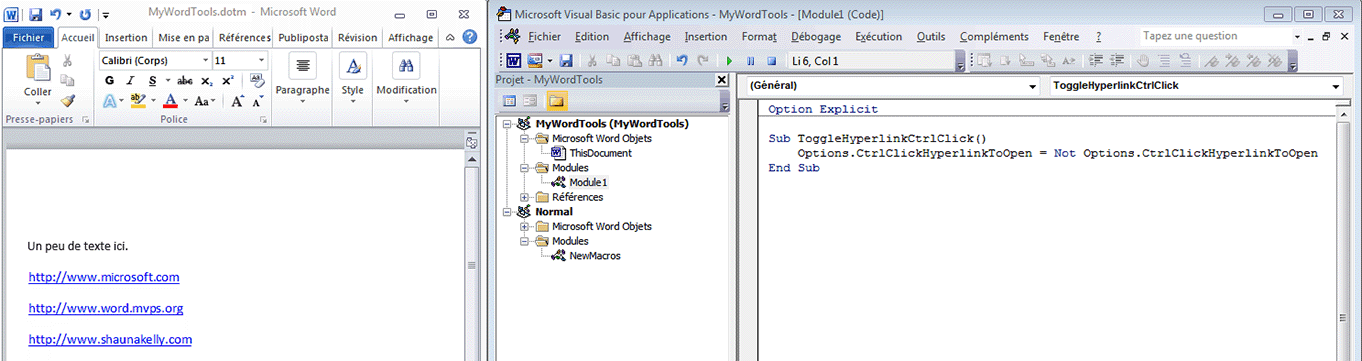
Task: Click the Coller paste icon in Word
Action: (38, 68)
